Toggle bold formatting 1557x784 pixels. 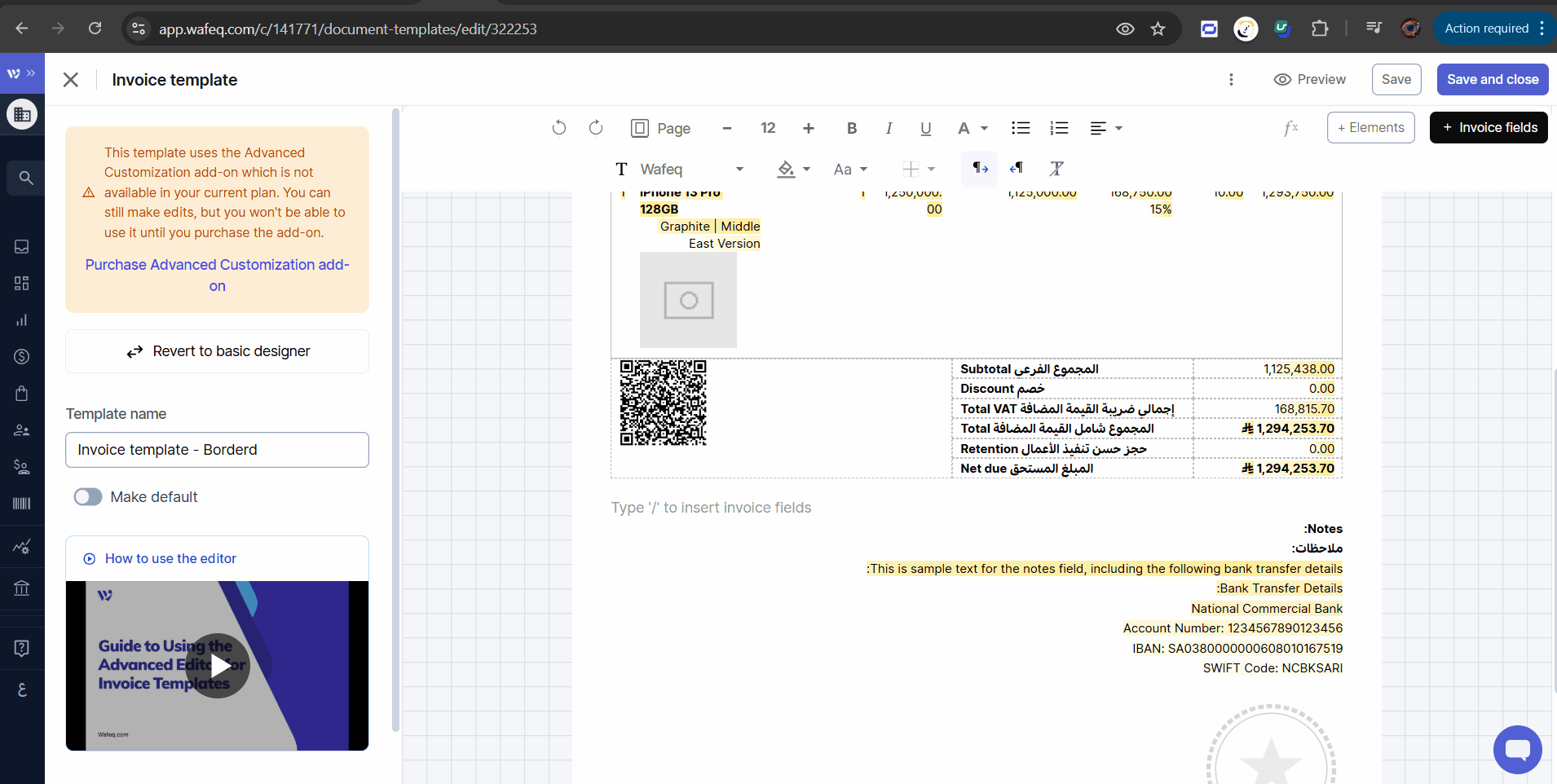(x=852, y=128)
